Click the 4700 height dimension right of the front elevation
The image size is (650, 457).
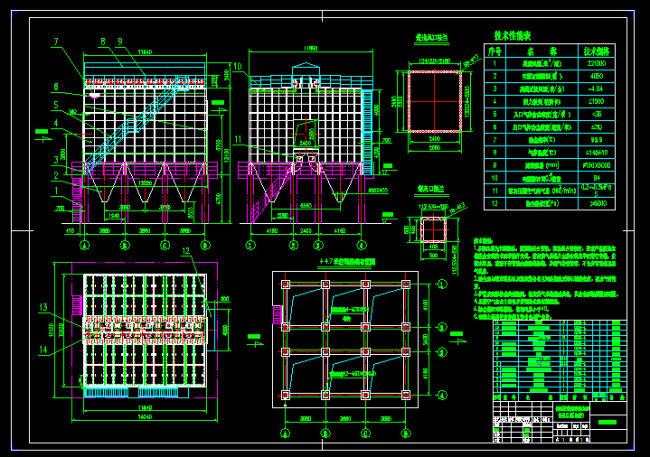pos(219,199)
